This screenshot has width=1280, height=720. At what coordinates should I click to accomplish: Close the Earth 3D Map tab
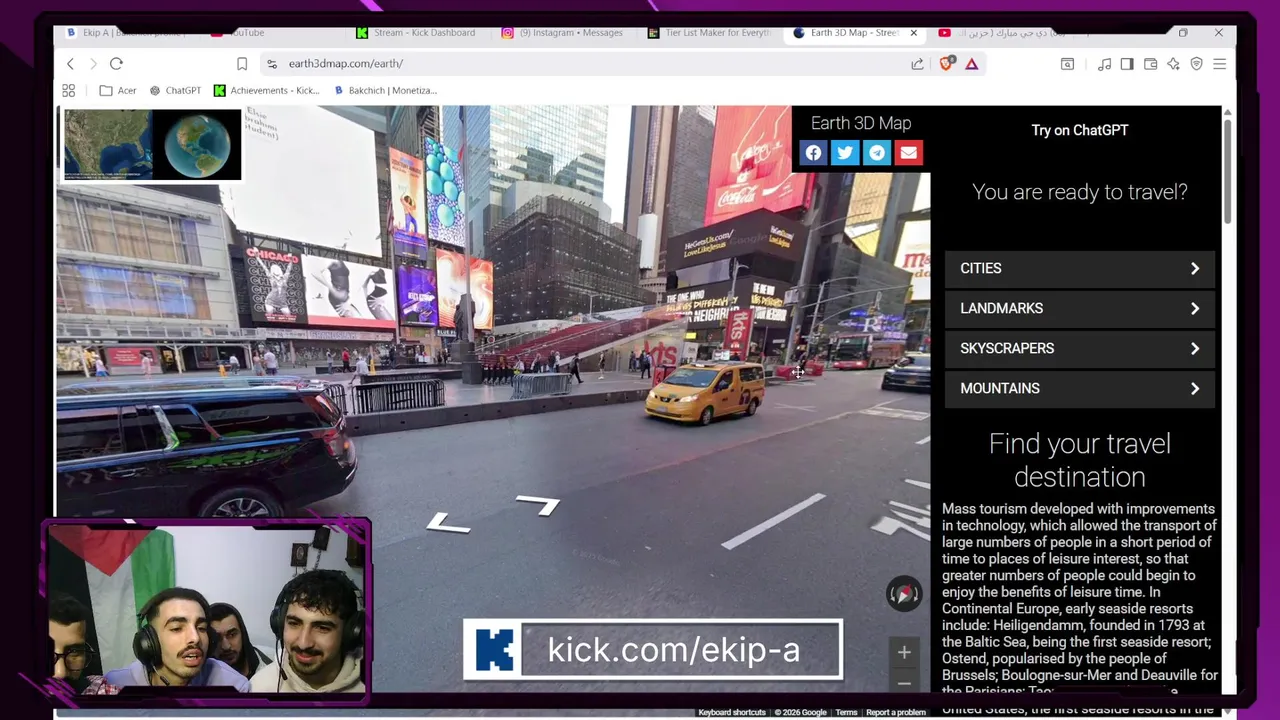(x=913, y=33)
